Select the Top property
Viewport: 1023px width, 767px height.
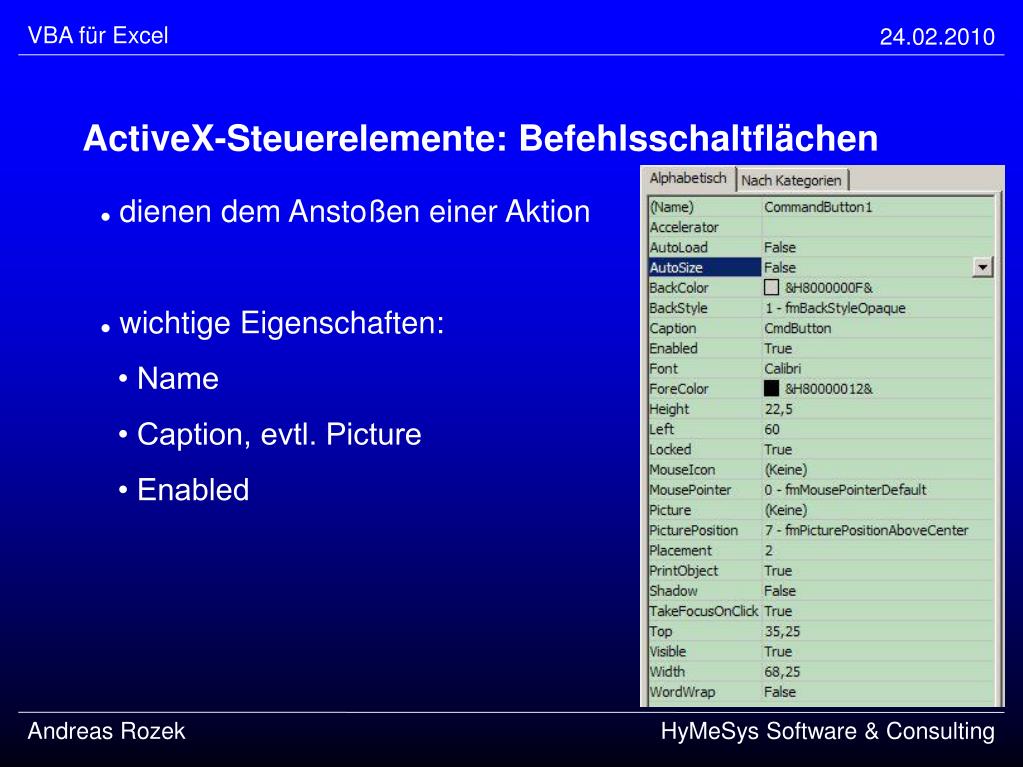point(660,631)
